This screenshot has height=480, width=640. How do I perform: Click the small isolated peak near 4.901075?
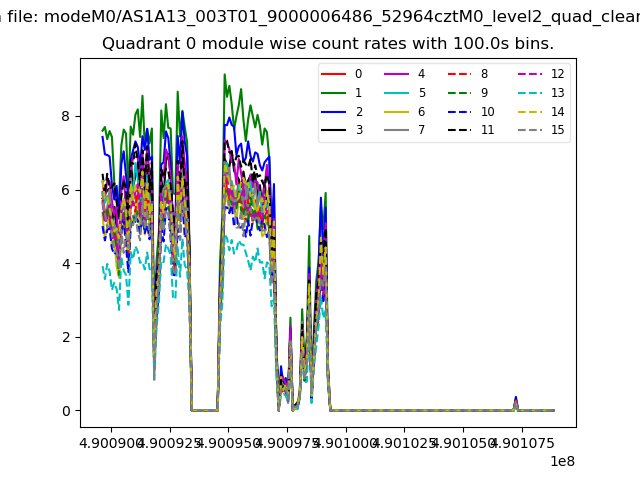pos(515,399)
